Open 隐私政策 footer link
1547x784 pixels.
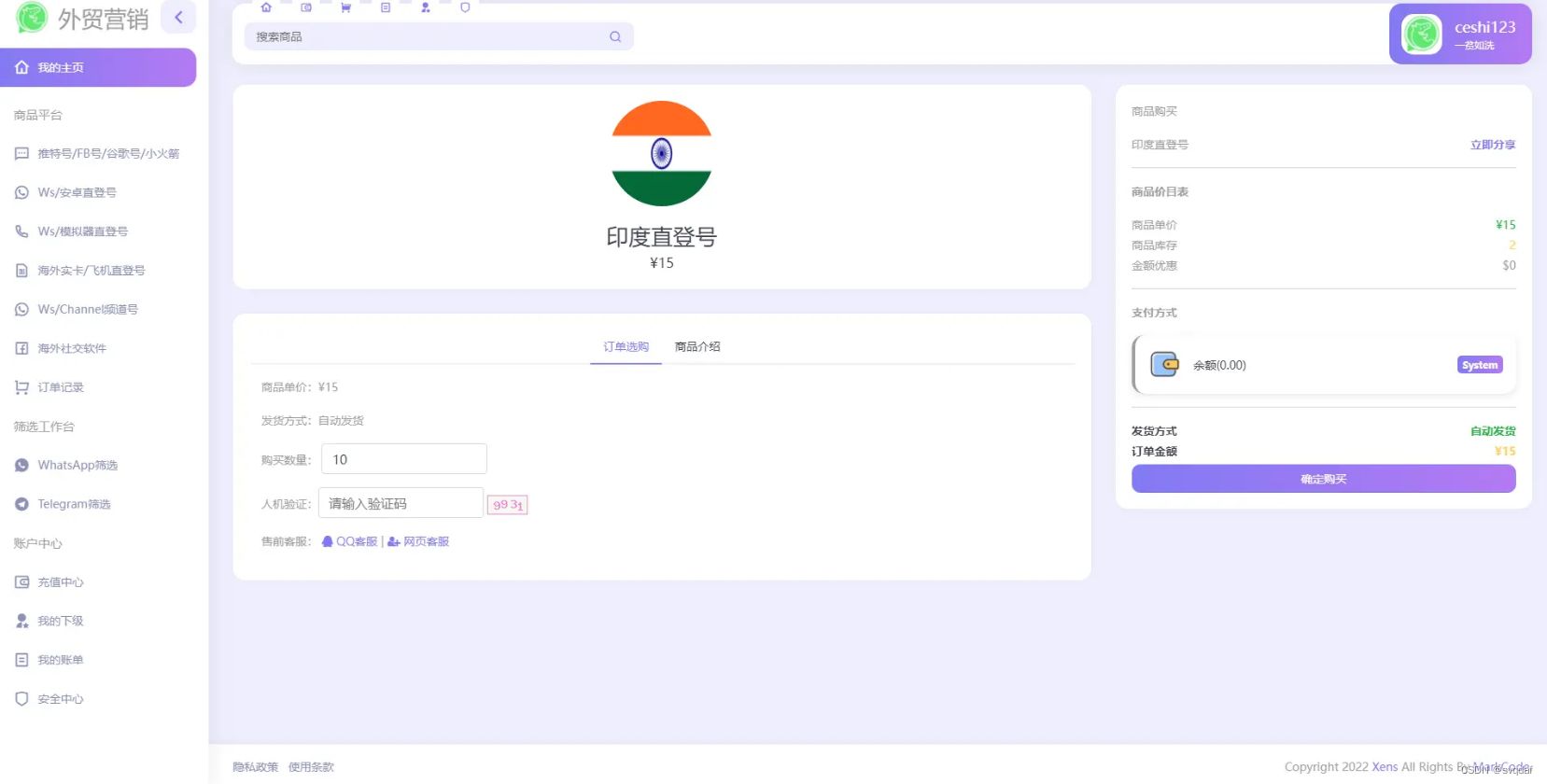pos(256,767)
